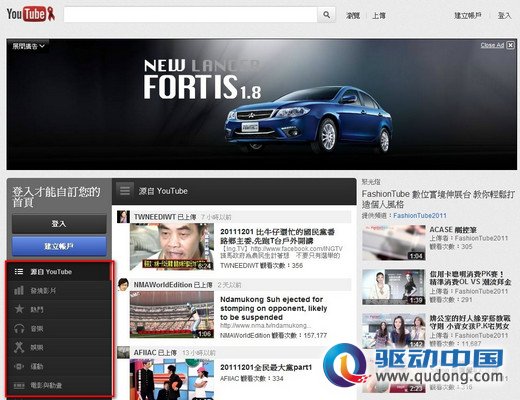Viewport: 520px width, 400px height.
Task: Click the blue 建立帳戶 sidebar button
Action: click(59, 246)
